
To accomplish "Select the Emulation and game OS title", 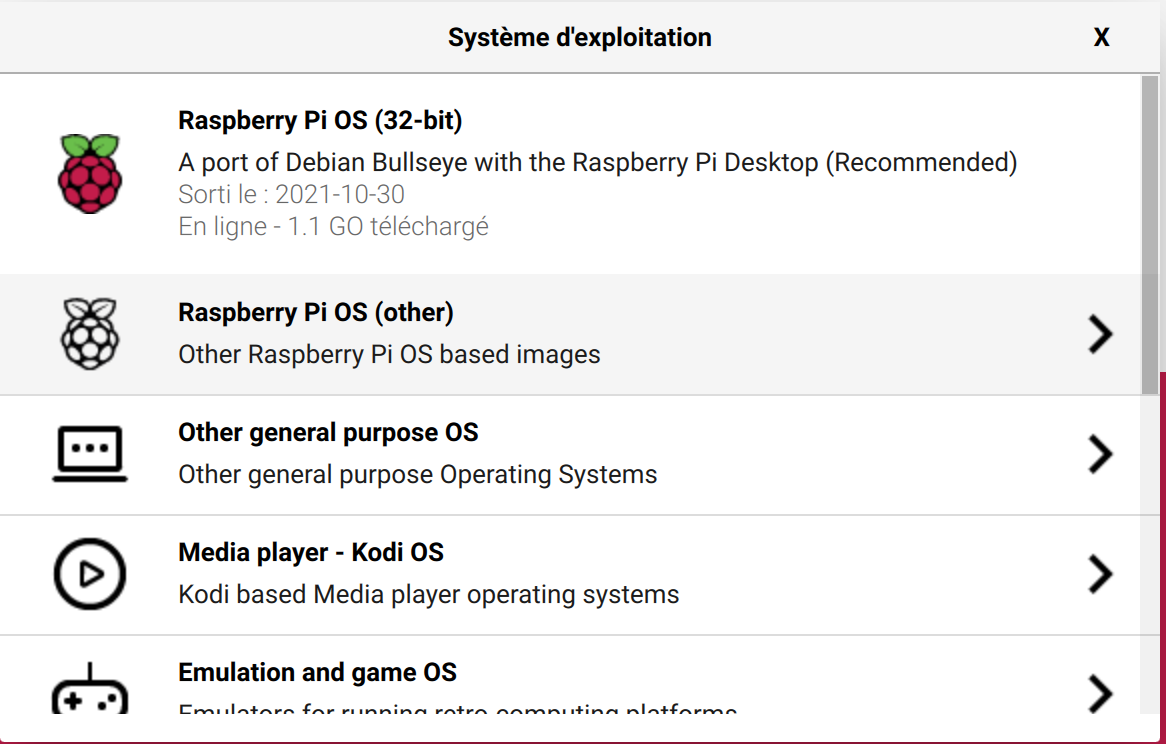I will point(318,673).
